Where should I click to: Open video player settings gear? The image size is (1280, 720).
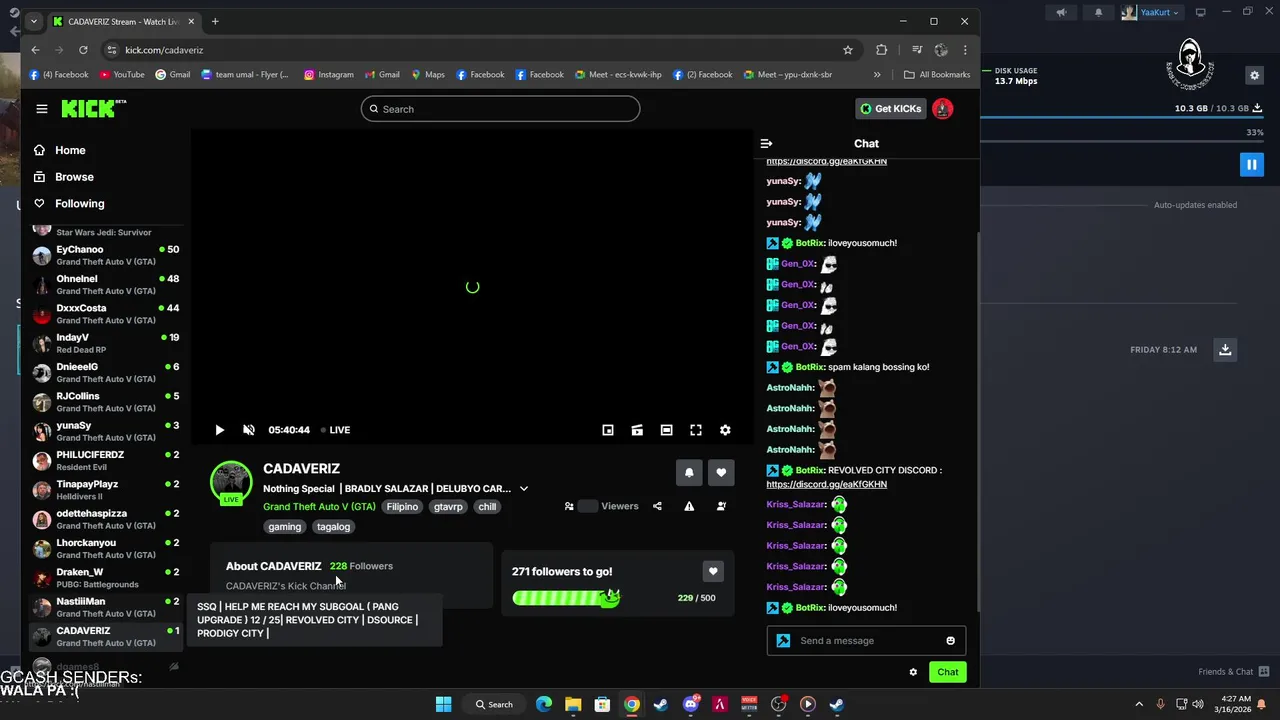click(725, 430)
